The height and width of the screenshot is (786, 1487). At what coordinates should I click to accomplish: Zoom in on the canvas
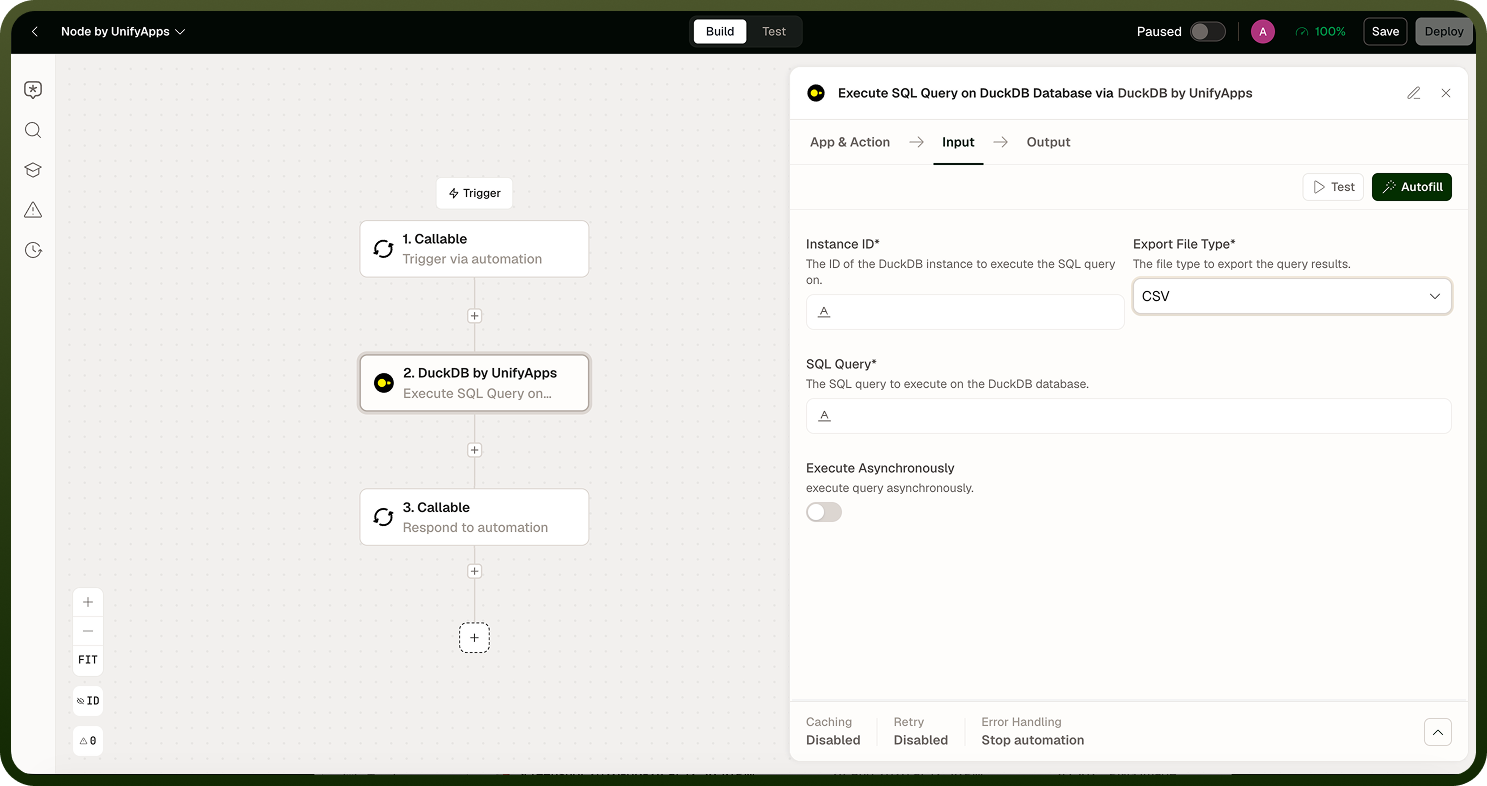[x=88, y=602]
